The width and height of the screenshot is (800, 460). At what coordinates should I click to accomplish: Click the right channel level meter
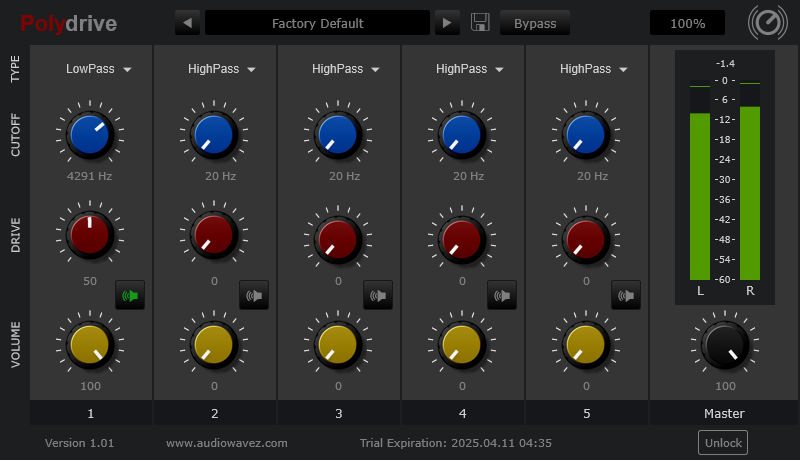click(x=749, y=180)
